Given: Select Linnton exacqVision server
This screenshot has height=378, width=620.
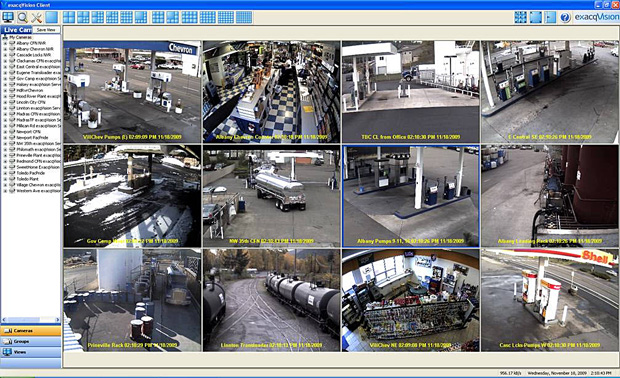Looking at the screenshot, I should 38,108.
